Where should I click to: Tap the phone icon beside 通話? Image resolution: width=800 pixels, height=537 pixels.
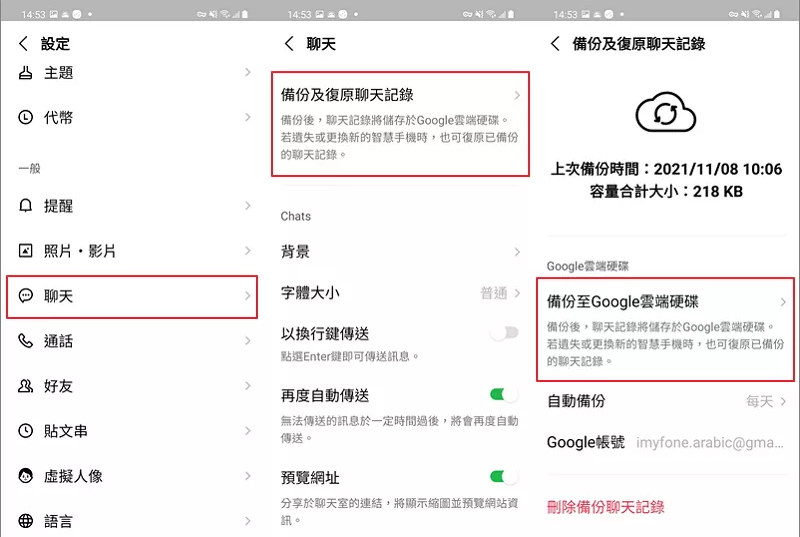26,341
